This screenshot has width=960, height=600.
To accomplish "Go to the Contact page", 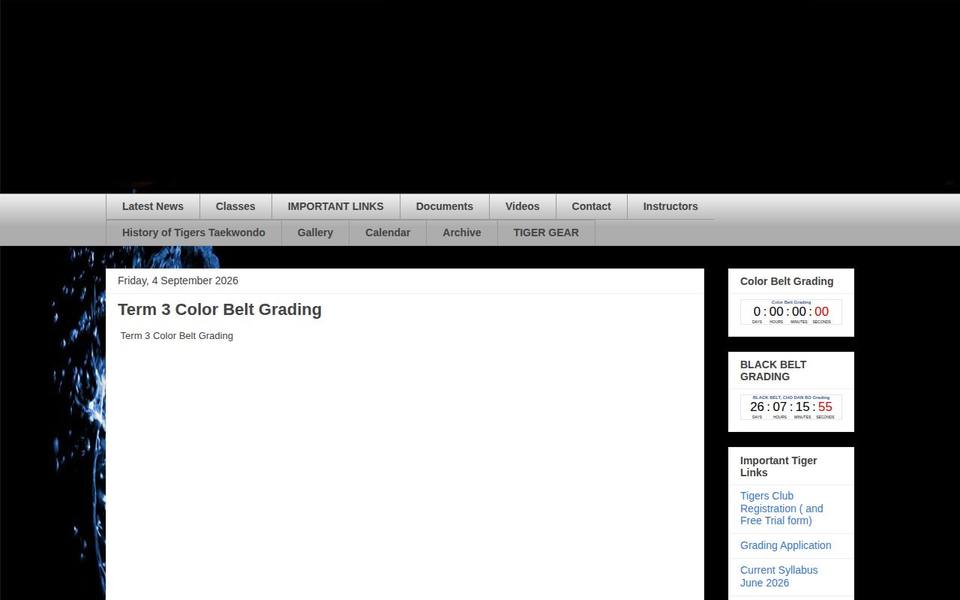I will (591, 206).
